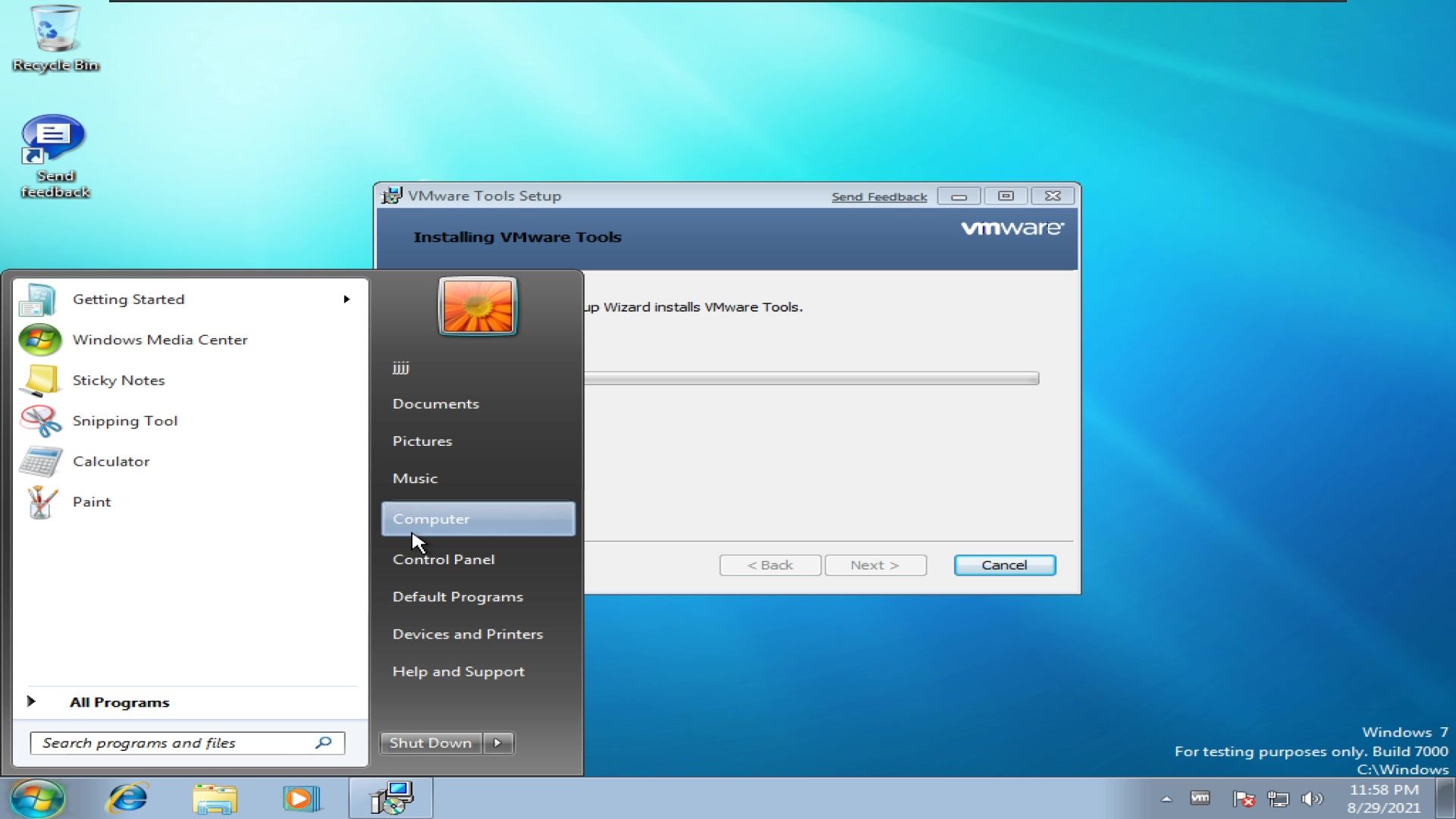Open Computer from the Start menu
Screen dimensions: 1456x819
pos(478,519)
